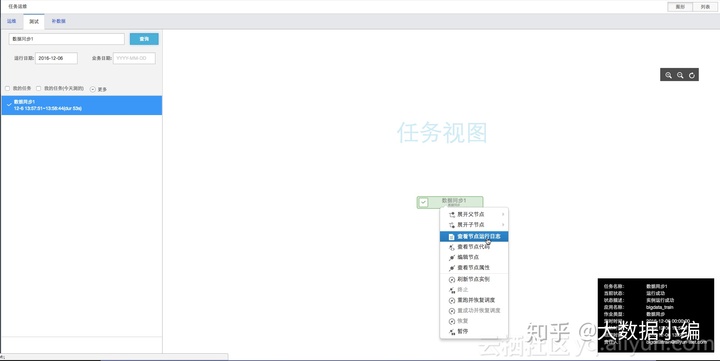This screenshot has height=361, width=720.
Task: Expand the 更多 filter options
Action: (98, 89)
